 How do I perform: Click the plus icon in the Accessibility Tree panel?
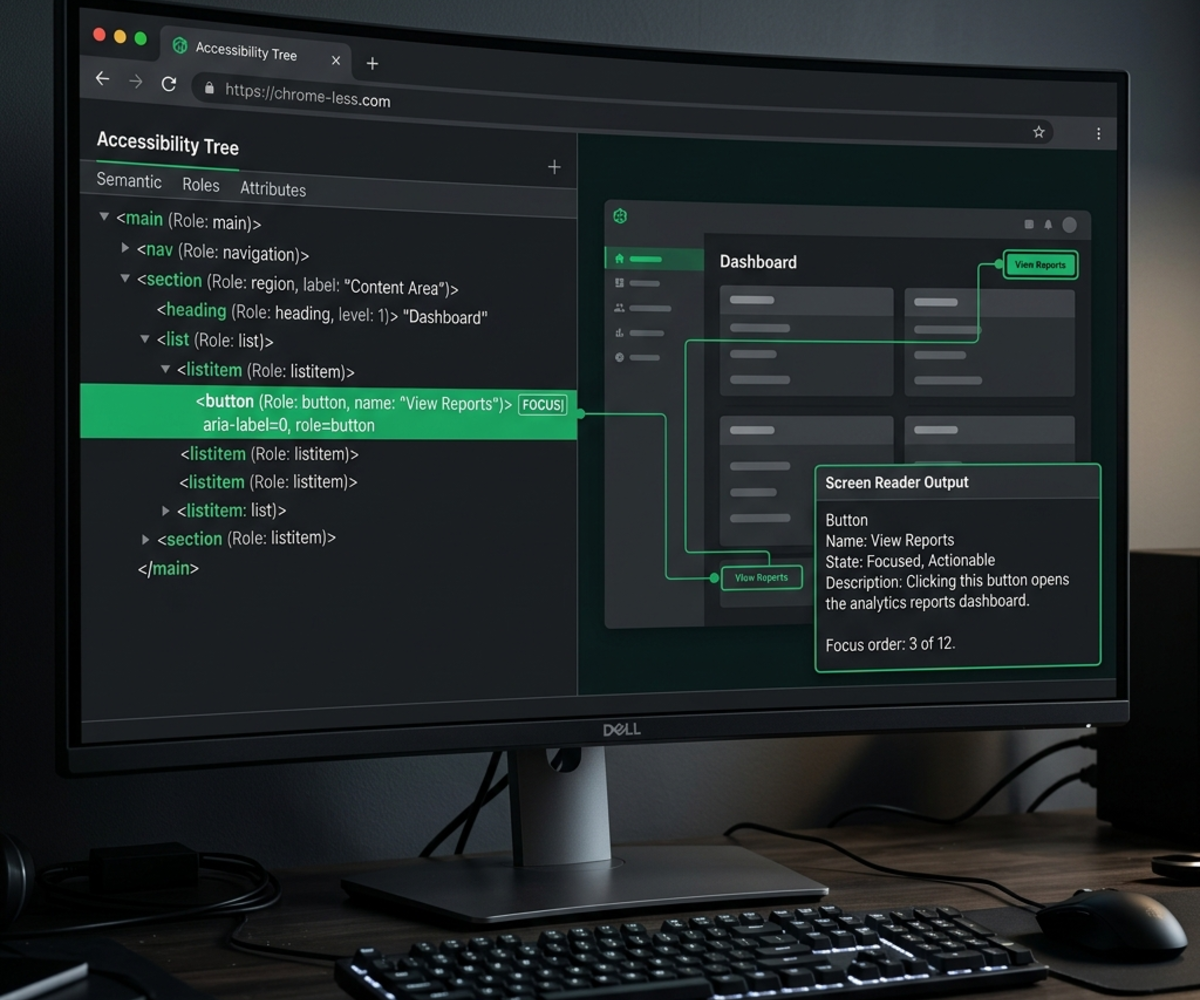(554, 167)
